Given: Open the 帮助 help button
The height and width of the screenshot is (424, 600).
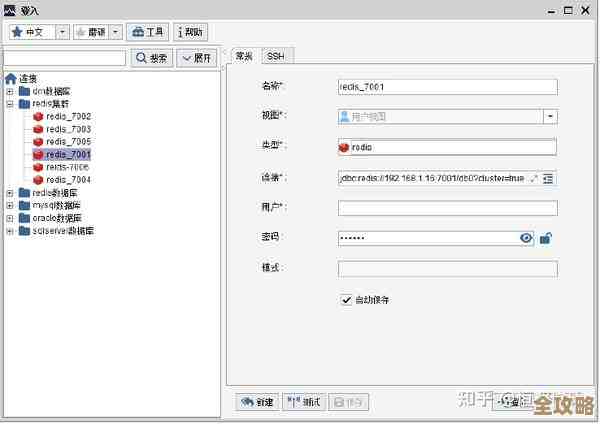Looking at the screenshot, I should point(191,32).
